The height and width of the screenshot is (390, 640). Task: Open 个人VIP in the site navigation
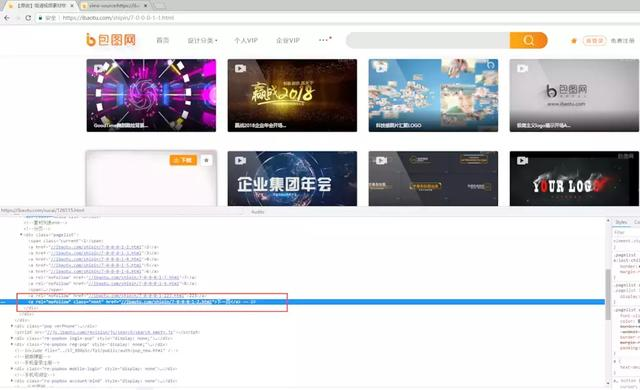coord(246,40)
